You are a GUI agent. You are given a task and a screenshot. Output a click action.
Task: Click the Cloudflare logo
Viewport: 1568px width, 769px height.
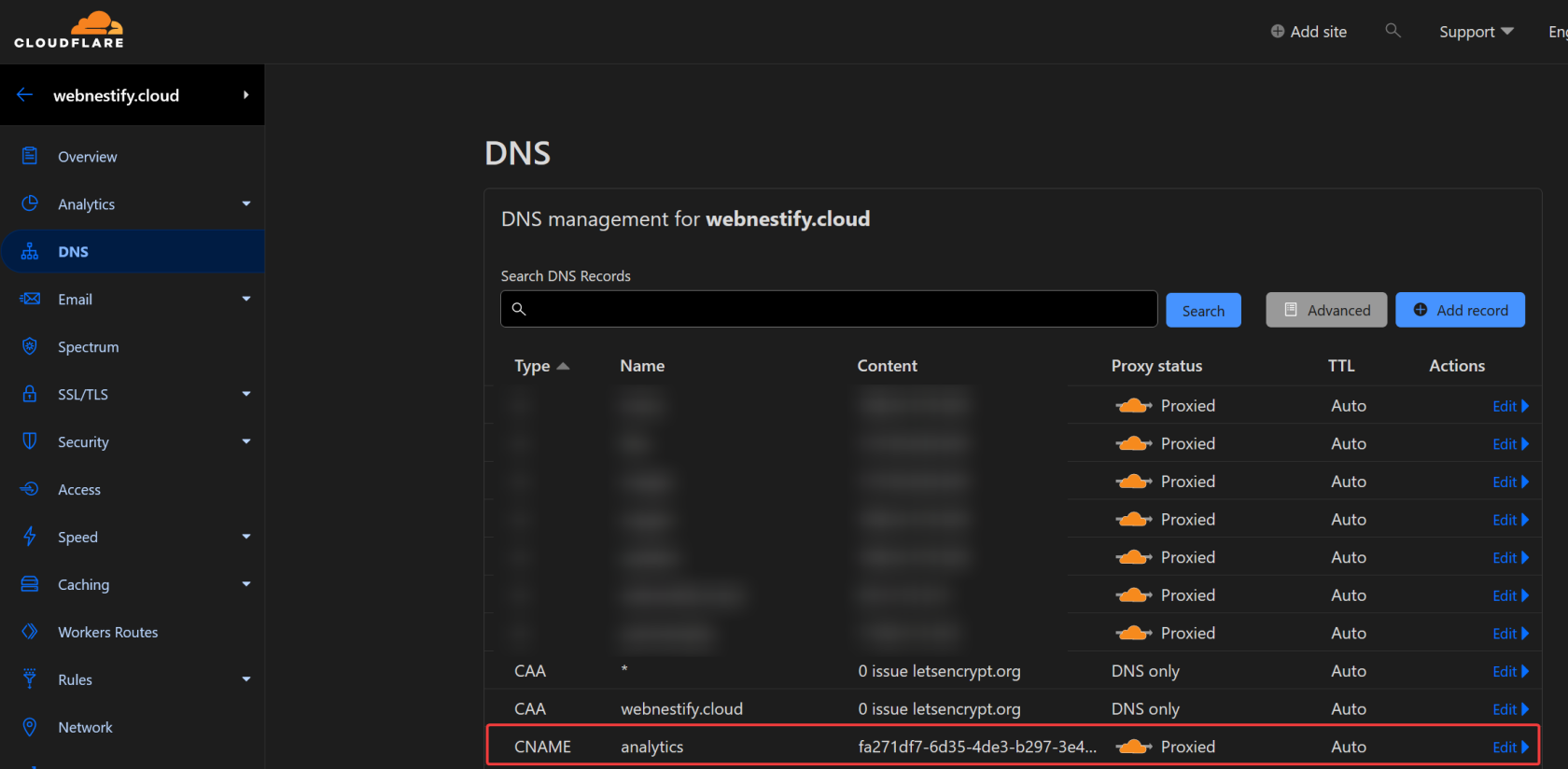pyautogui.click(x=69, y=30)
